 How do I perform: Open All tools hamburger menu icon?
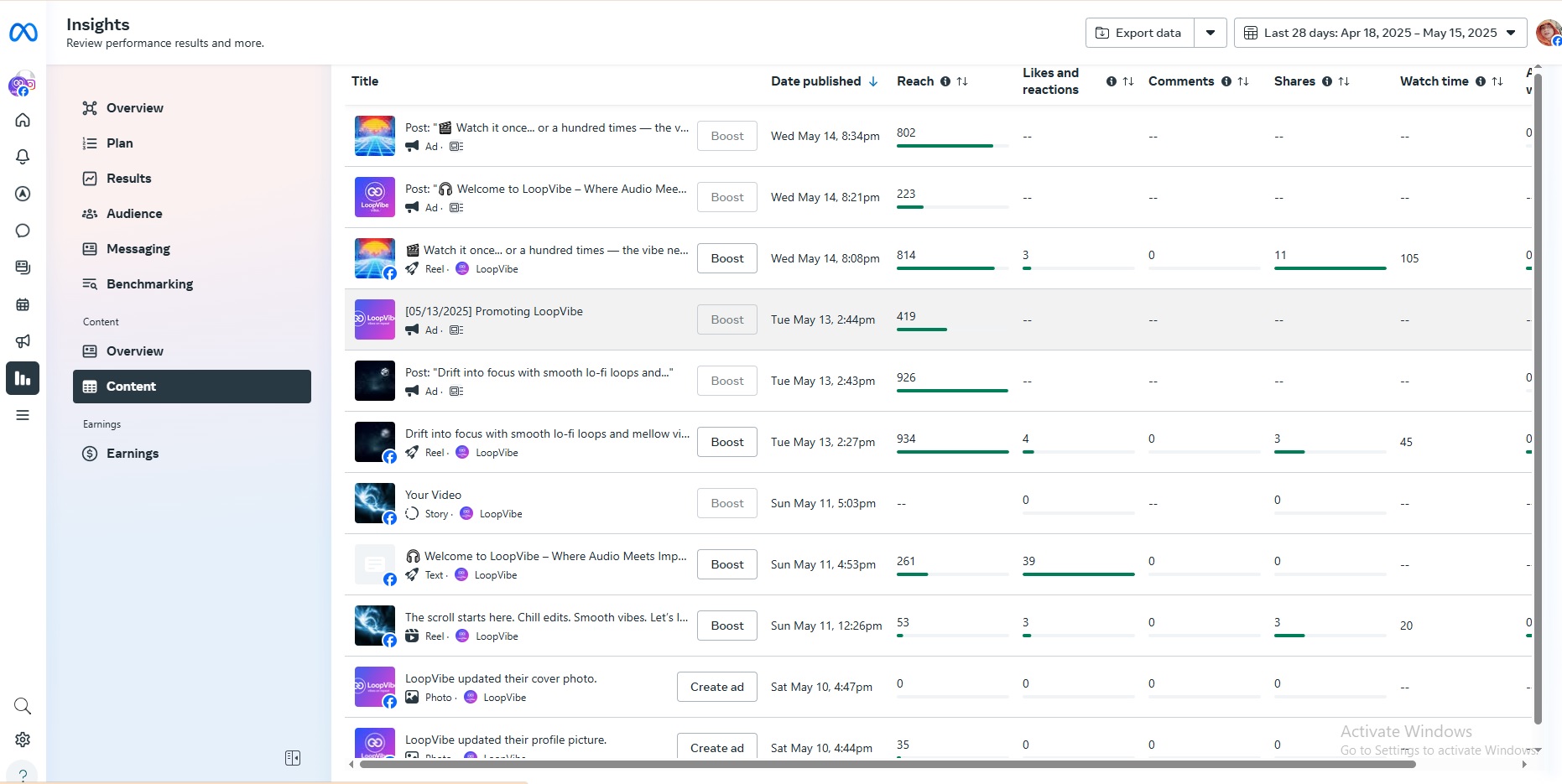tap(23, 415)
